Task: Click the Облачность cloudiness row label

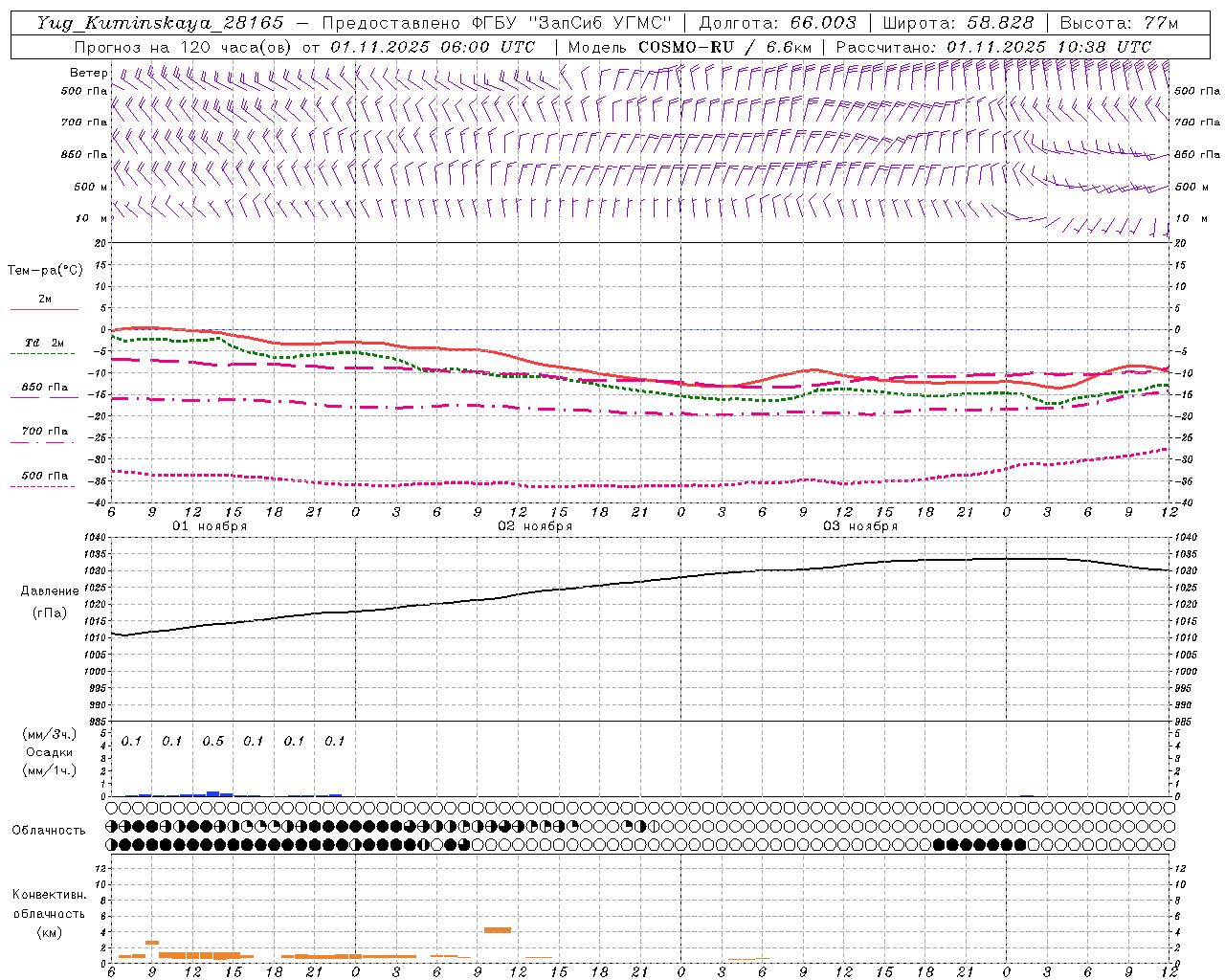Action: [49, 830]
